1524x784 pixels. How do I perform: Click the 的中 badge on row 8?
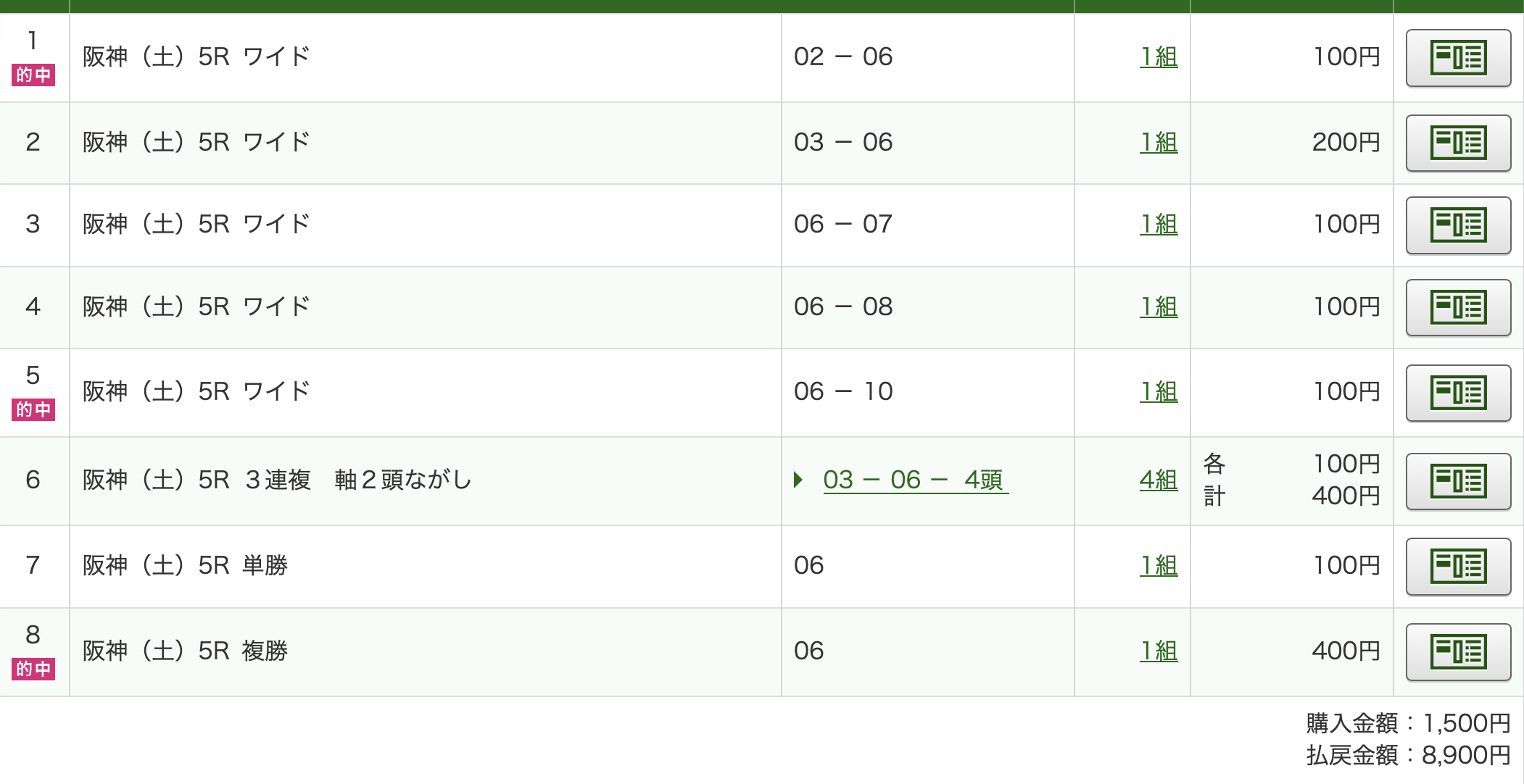(x=33, y=668)
